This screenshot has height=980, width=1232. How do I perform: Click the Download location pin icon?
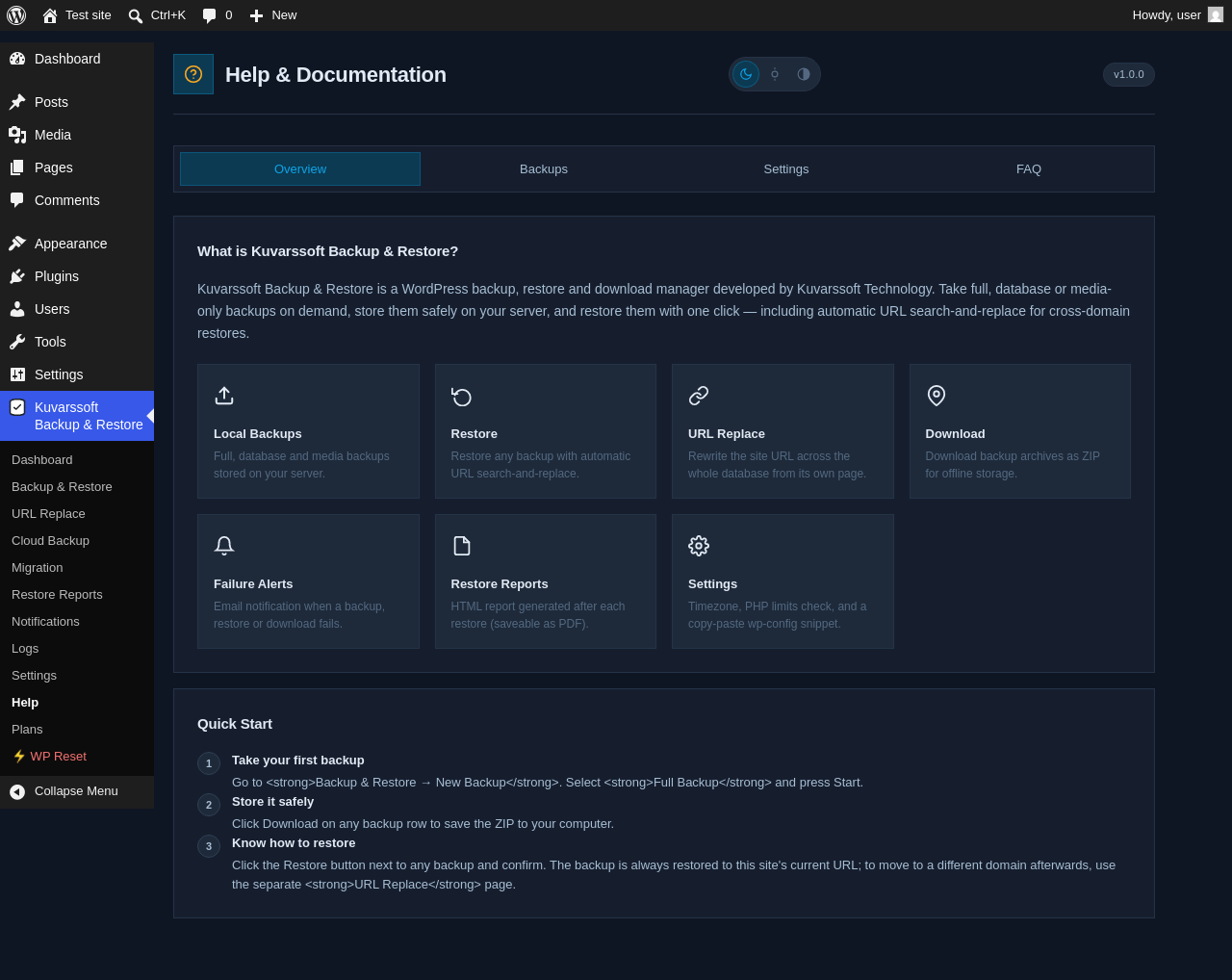[x=937, y=396]
